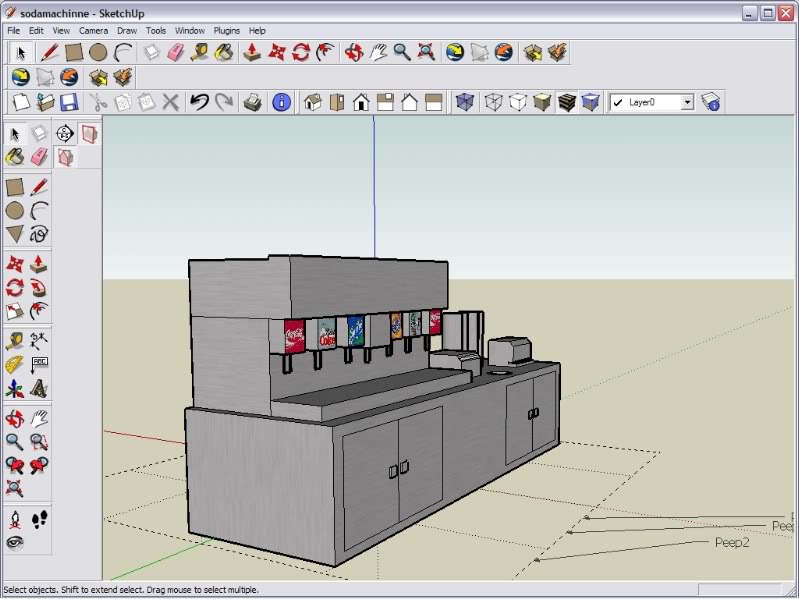The width and height of the screenshot is (799, 599).
Task: Click the Diet Coke label on dispenser
Action: coord(326,333)
